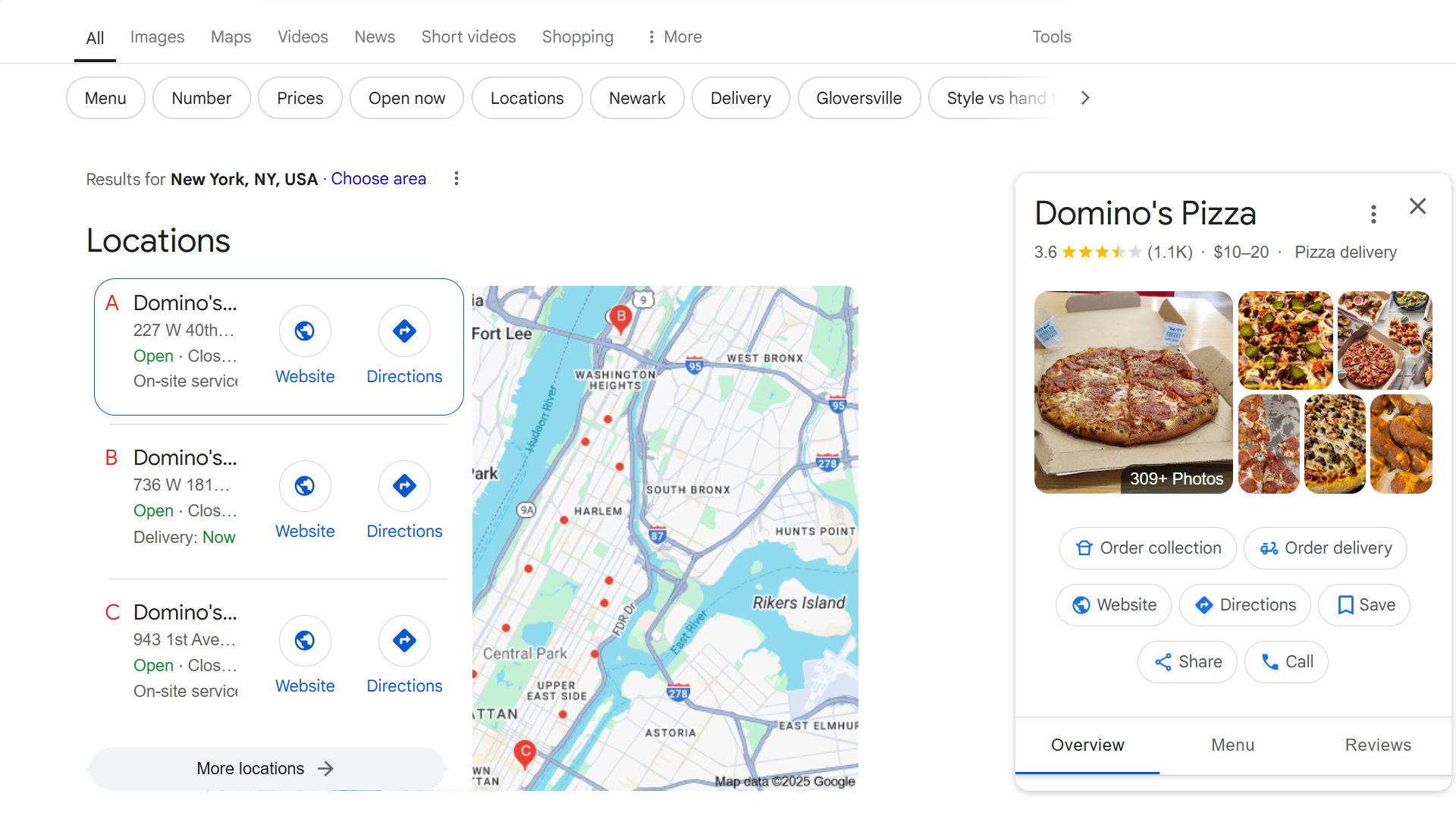Apply the Prices filter chip
Viewport: 1456px width, 819px height.
300,99
